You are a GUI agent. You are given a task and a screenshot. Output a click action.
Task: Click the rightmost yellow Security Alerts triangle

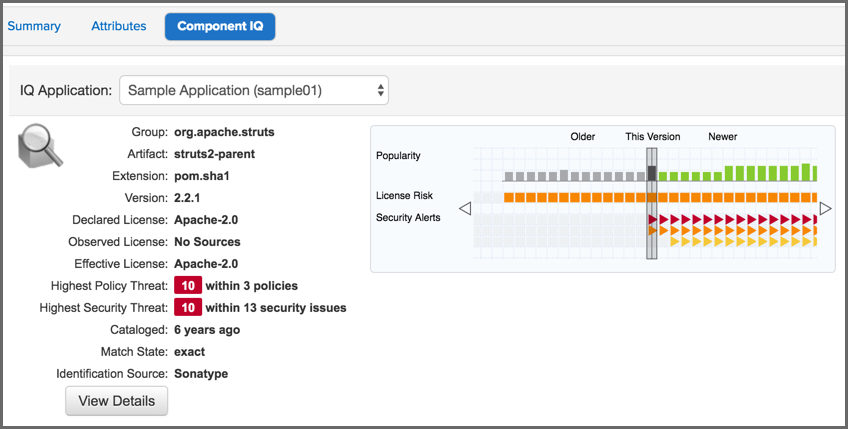[x=808, y=241]
